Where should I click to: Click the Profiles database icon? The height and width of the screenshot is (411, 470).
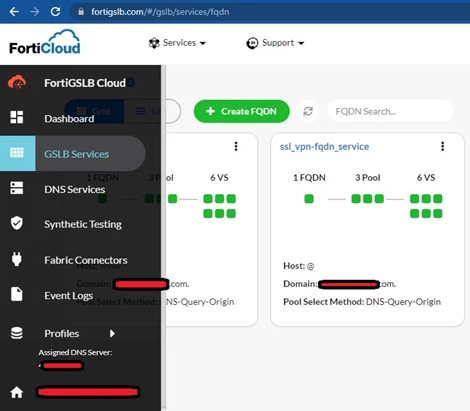click(17, 333)
